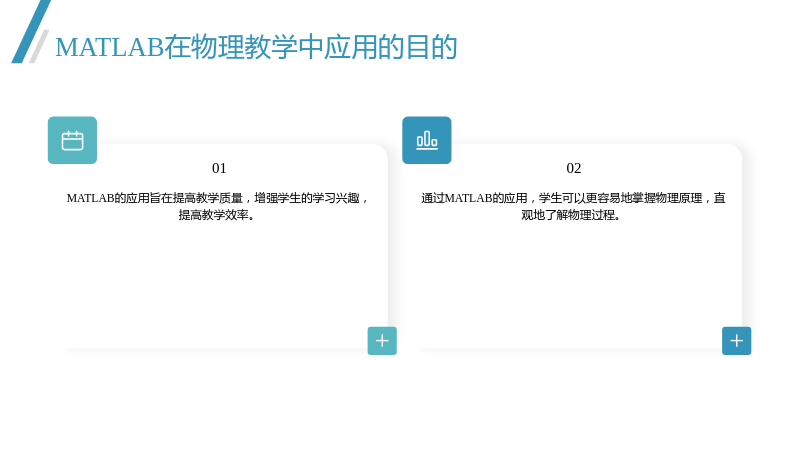This screenshot has width=800, height=450.
Task: Select the 02 number label
Action: click(x=573, y=168)
